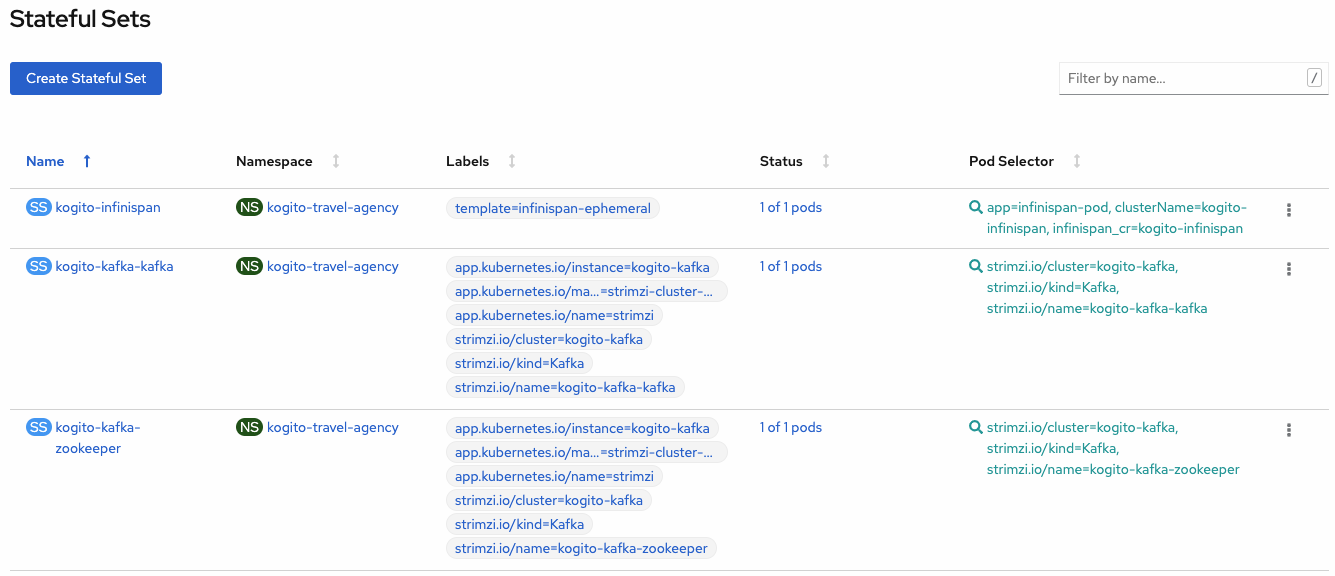Sort by Labels column header
The width and height of the screenshot is (1335, 576).
(467, 161)
